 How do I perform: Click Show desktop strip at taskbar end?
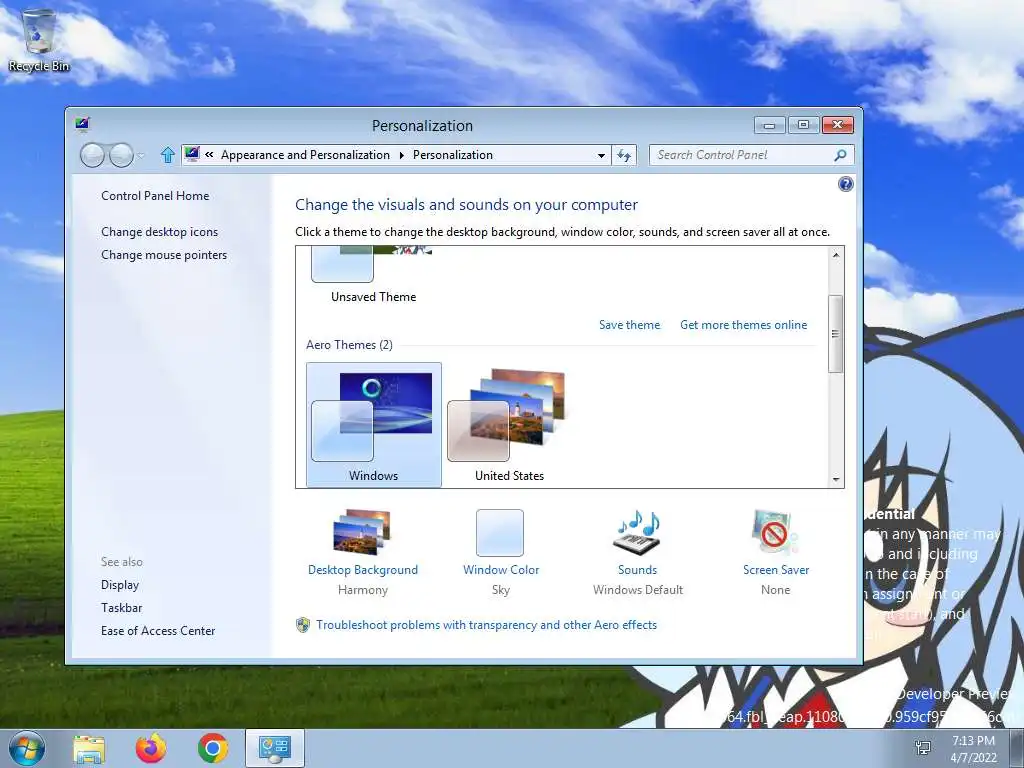tap(1017, 748)
